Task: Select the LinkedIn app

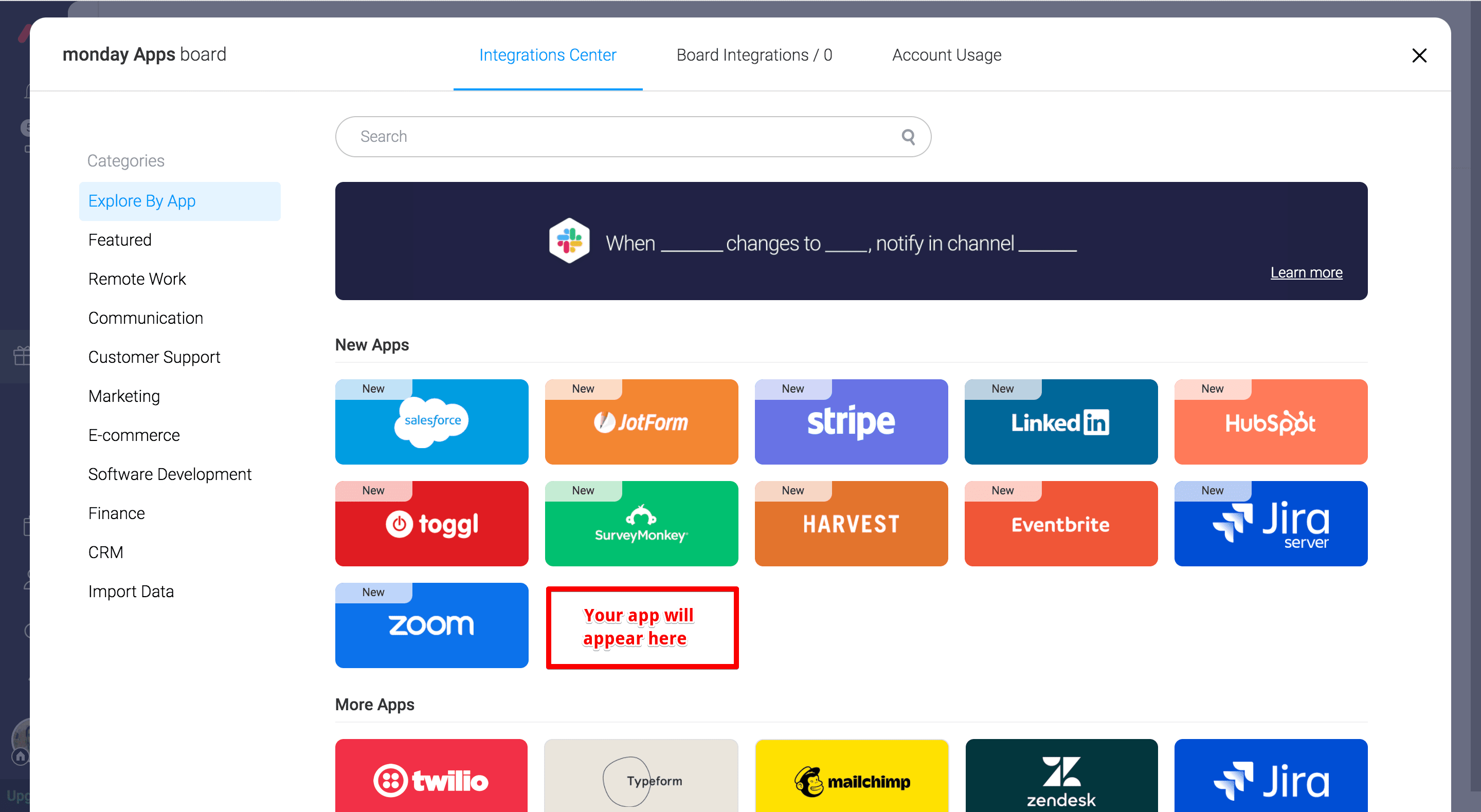Action: [1061, 421]
